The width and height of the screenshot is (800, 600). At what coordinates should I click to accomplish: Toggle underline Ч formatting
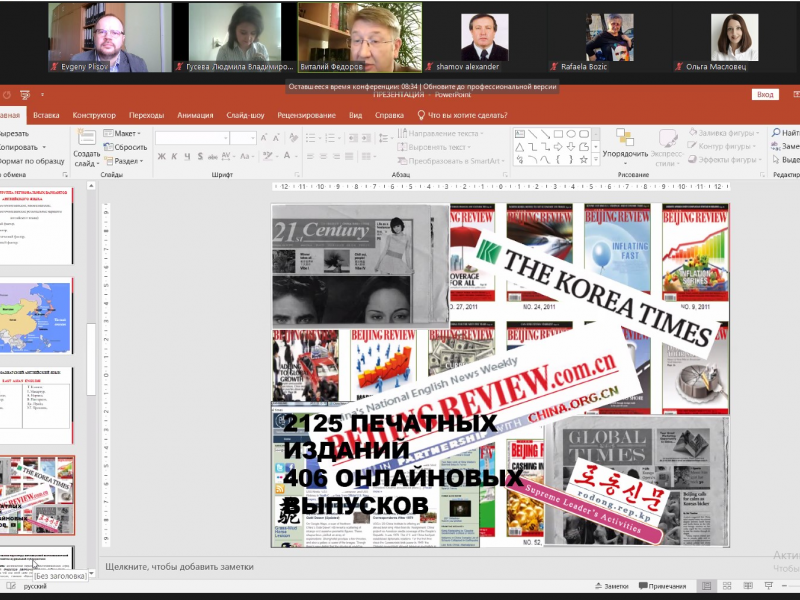[x=187, y=156]
